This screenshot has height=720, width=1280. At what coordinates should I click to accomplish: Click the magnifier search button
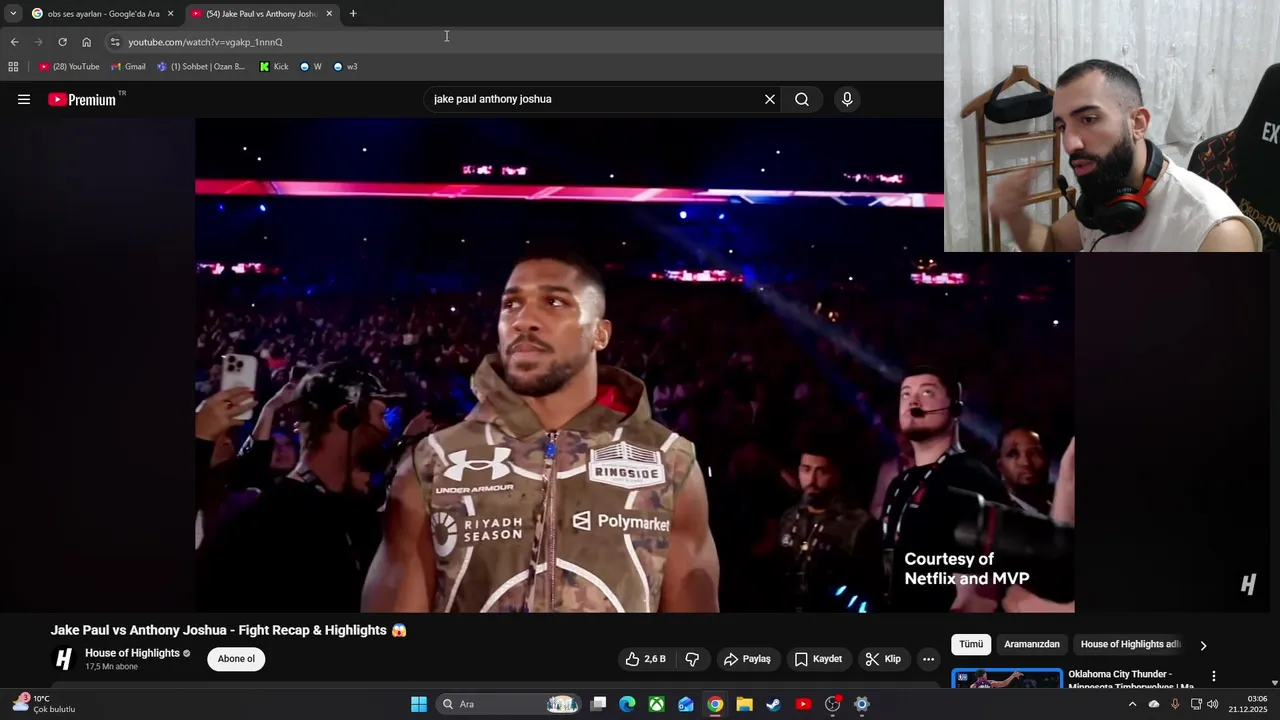click(802, 99)
